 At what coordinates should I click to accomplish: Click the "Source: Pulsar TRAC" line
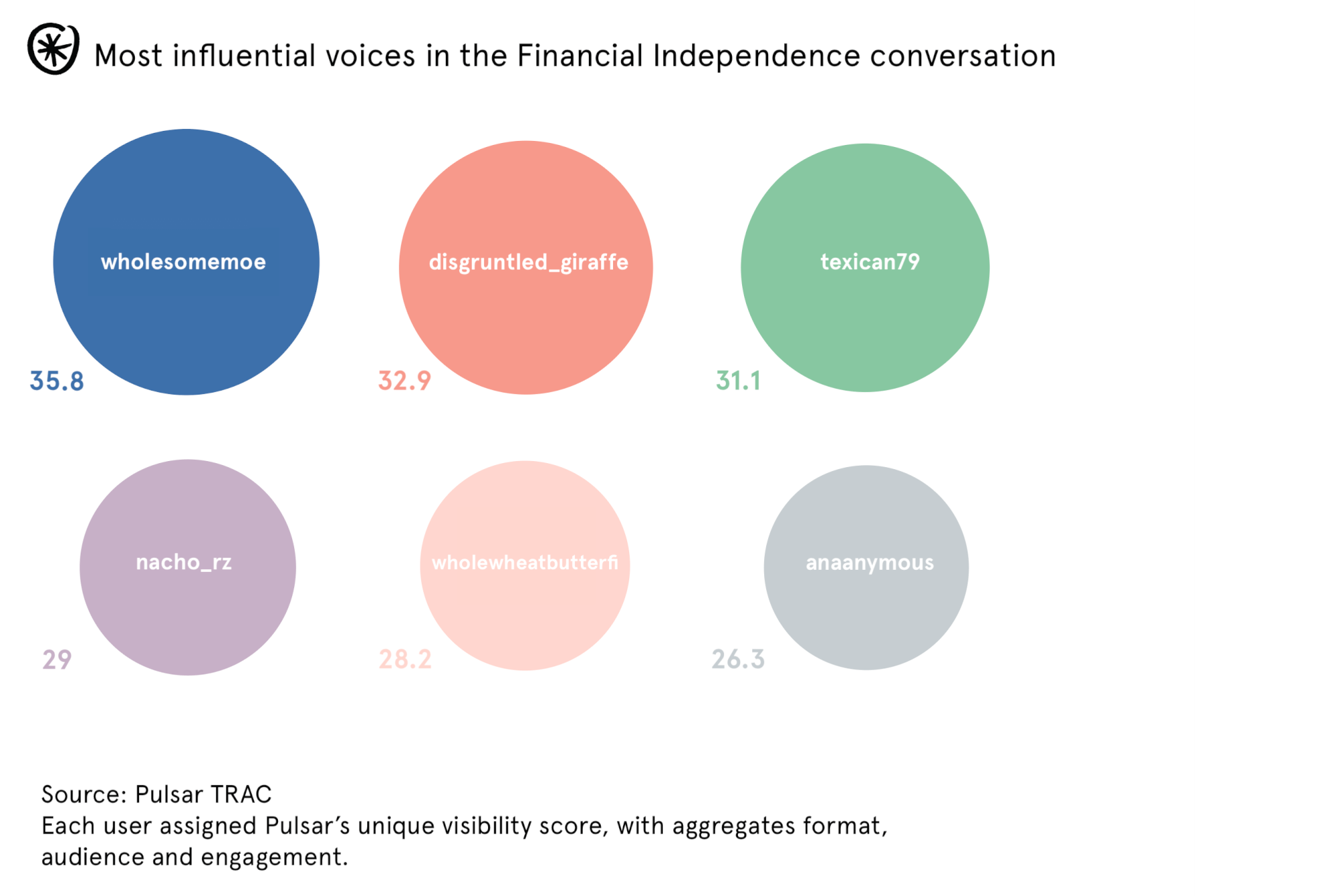tap(156, 794)
